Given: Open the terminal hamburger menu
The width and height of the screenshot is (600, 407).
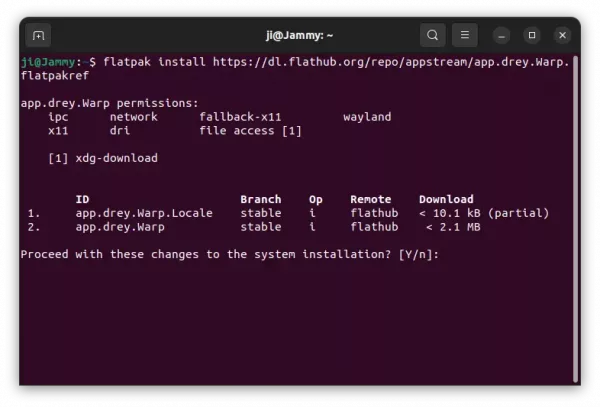Looking at the screenshot, I should pyautogui.click(x=465, y=35).
